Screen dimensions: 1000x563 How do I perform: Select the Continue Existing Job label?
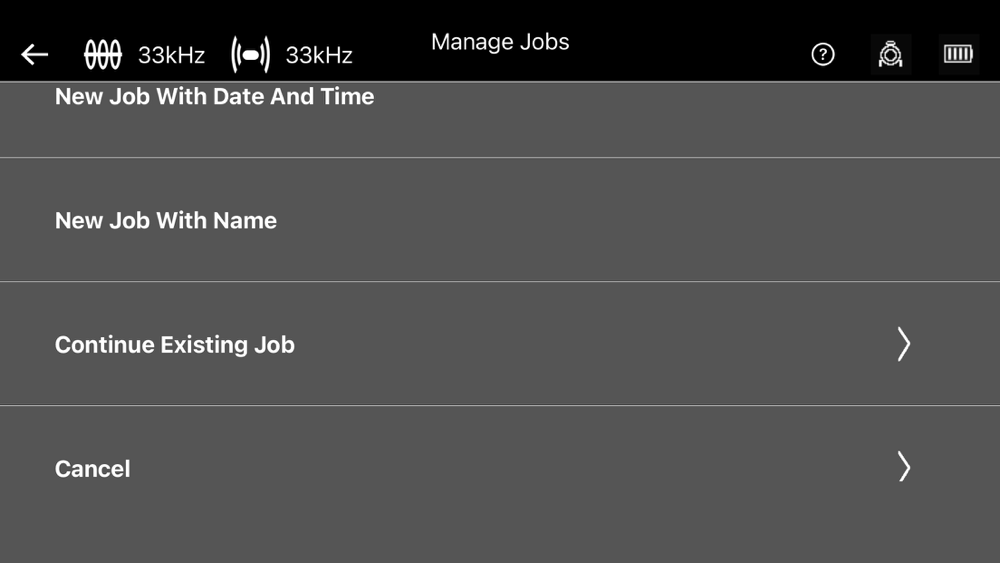click(175, 345)
